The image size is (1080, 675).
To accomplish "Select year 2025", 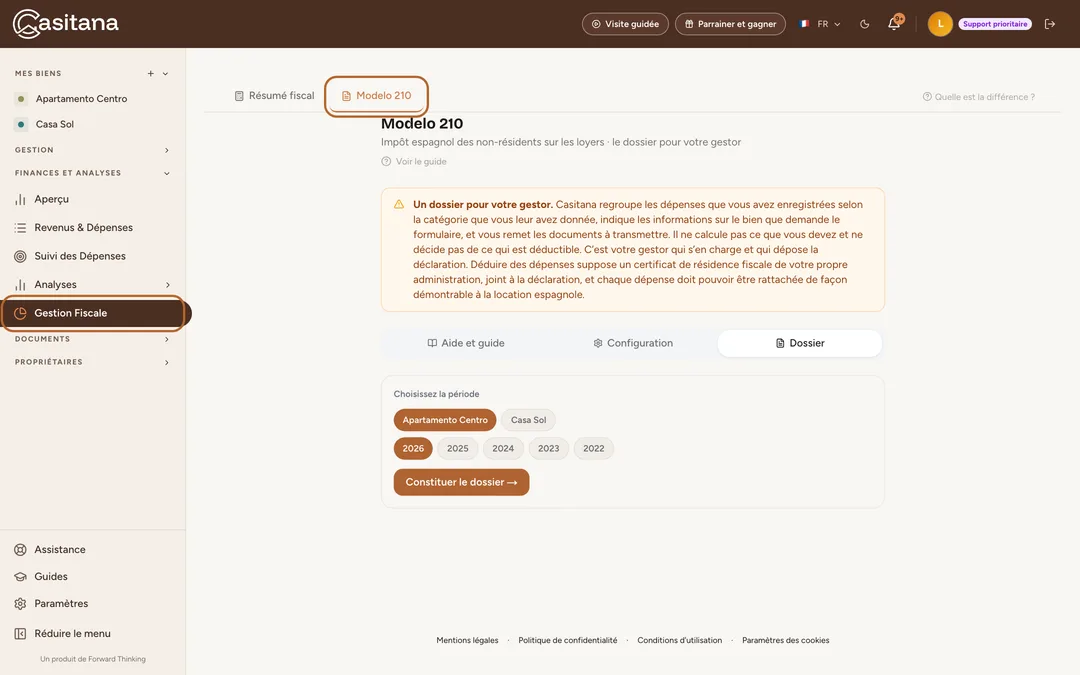I will point(457,448).
